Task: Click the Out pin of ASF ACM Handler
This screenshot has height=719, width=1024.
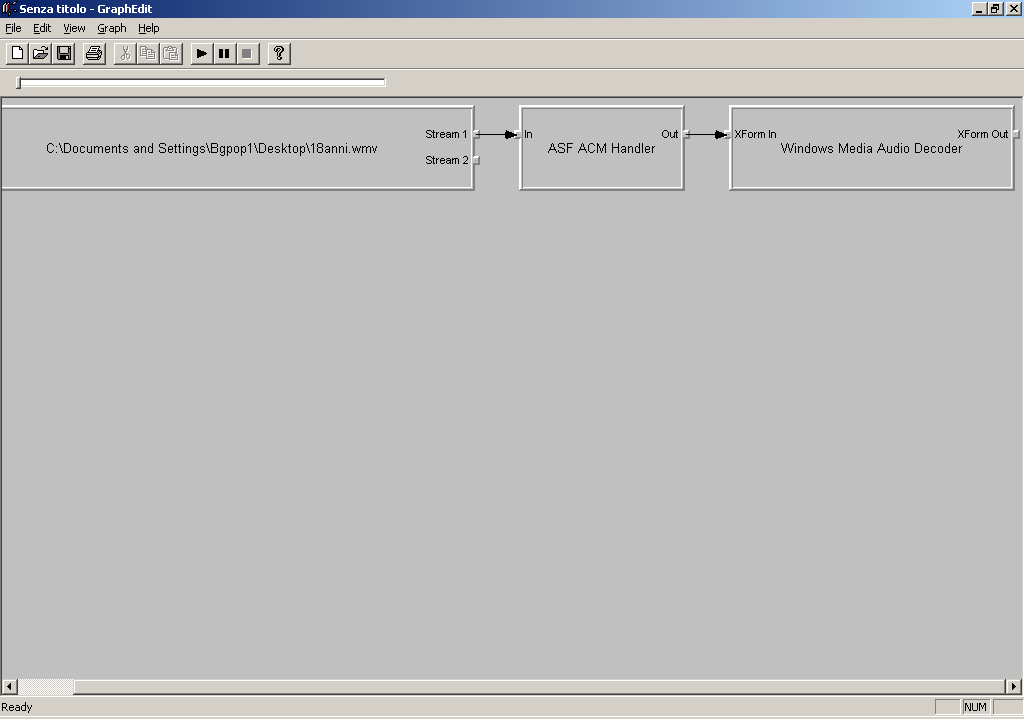Action: pyautogui.click(x=686, y=135)
